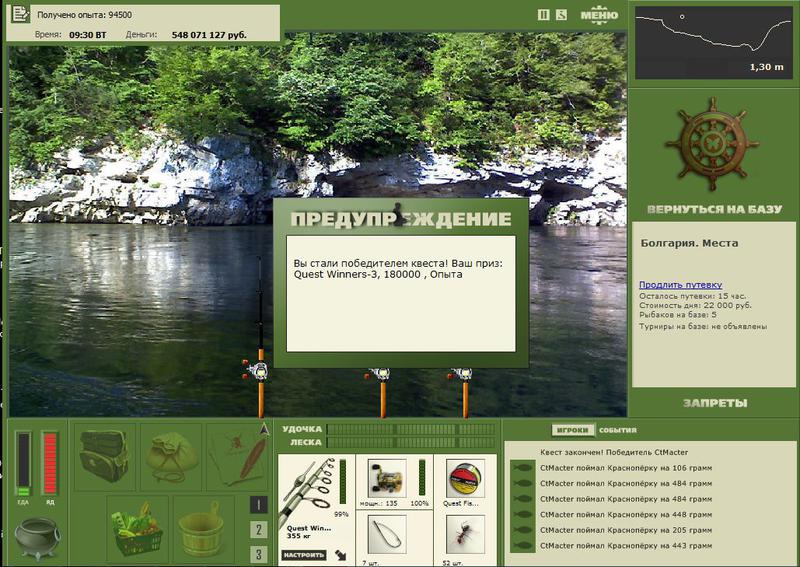
Task: Click the money value 548 071 127 руб.
Action: click(209, 35)
